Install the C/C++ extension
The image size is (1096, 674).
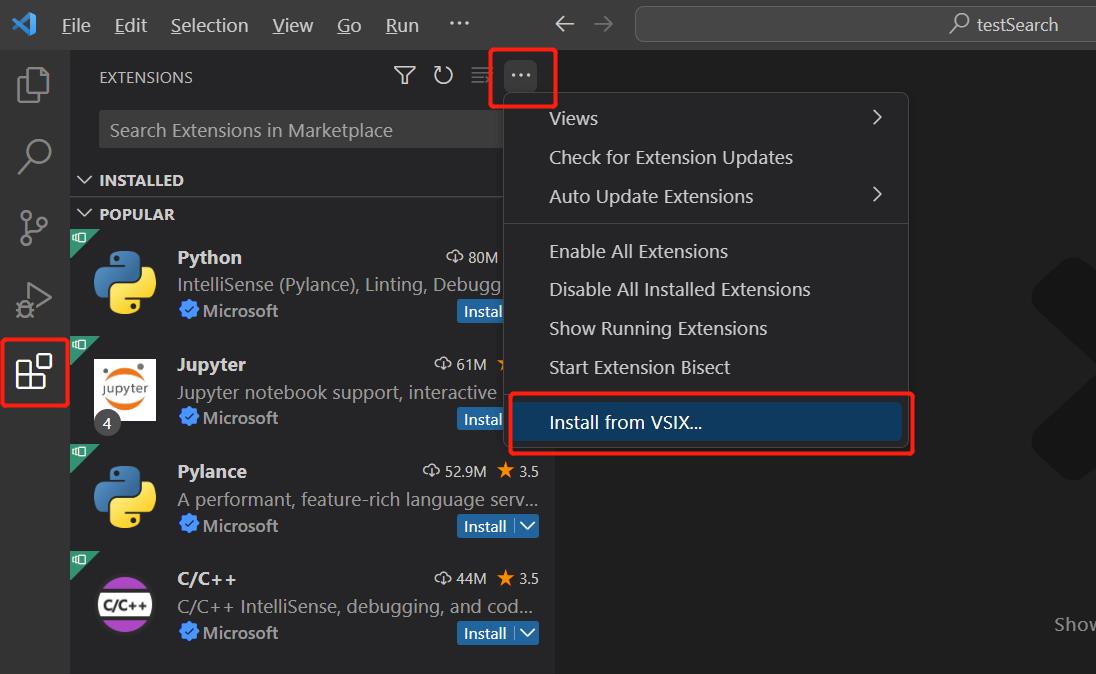pos(486,633)
